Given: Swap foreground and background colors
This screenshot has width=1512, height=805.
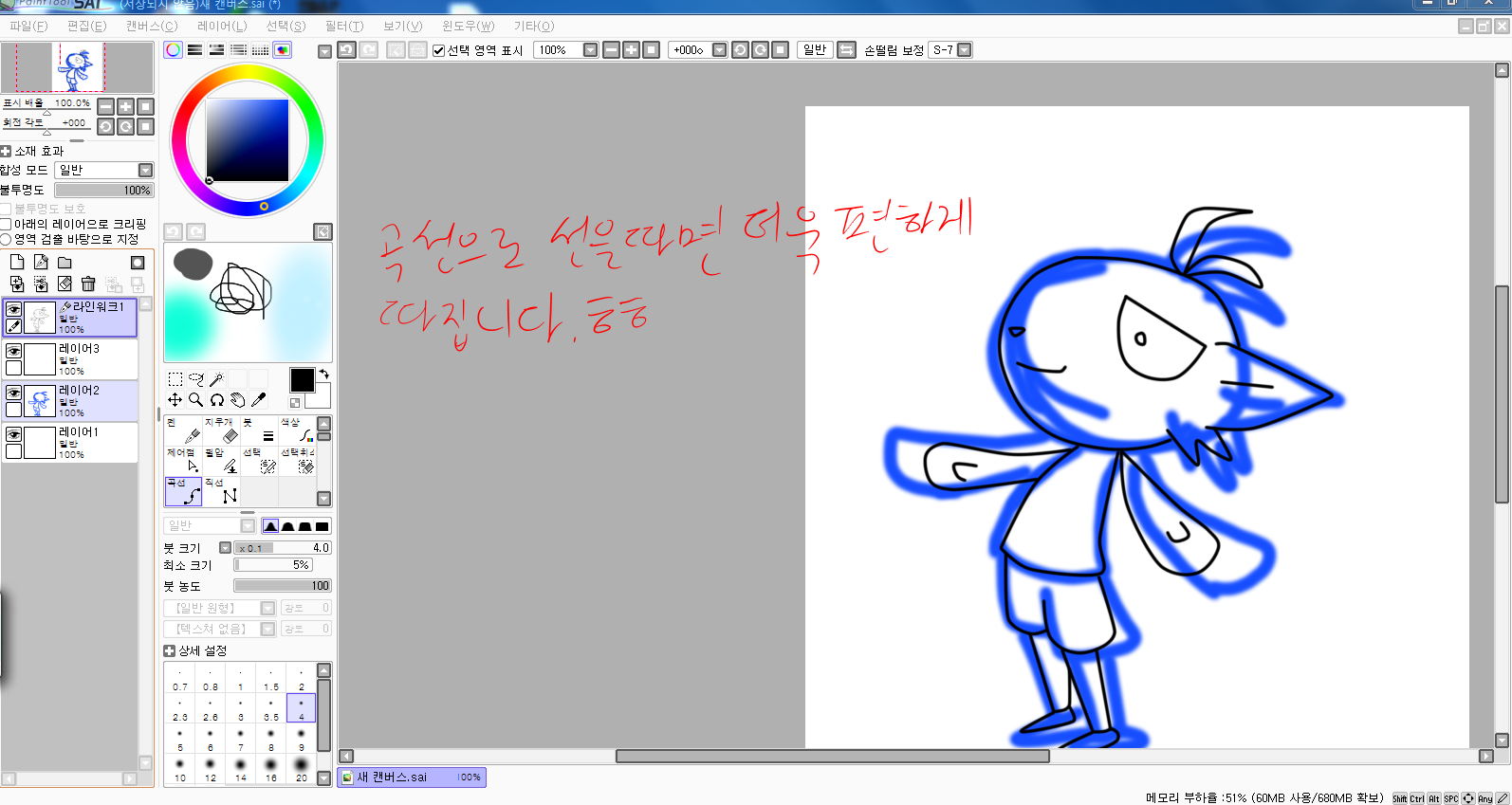Looking at the screenshot, I should (324, 375).
